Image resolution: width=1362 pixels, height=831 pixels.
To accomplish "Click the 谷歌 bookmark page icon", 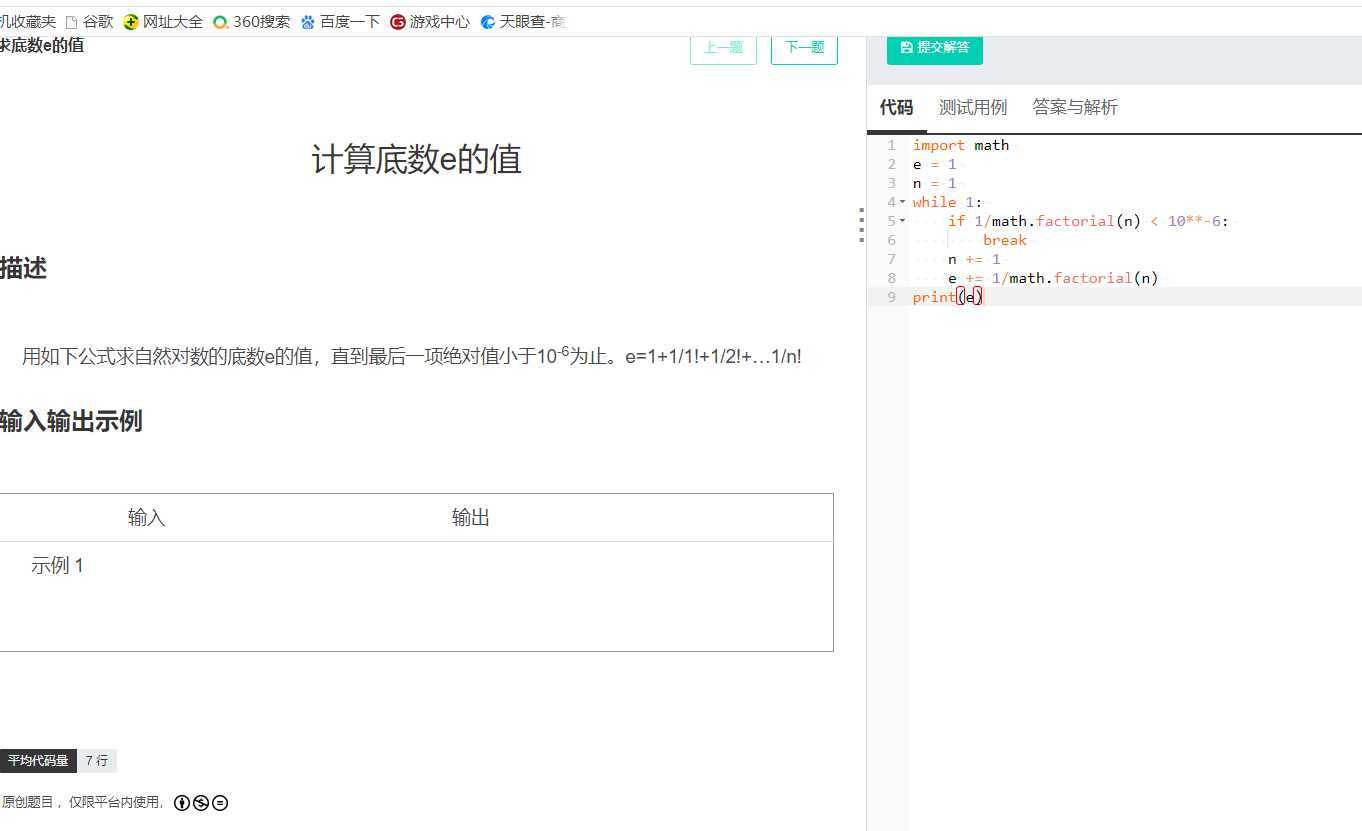I will pyautogui.click(x=71, y=21).
